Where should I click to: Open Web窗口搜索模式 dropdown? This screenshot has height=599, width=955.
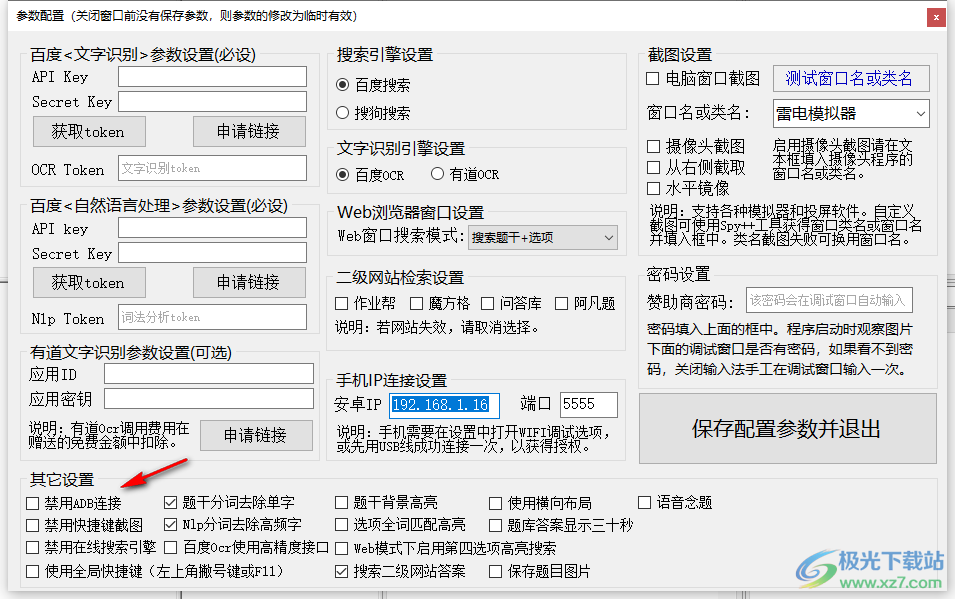coord(543,238)
